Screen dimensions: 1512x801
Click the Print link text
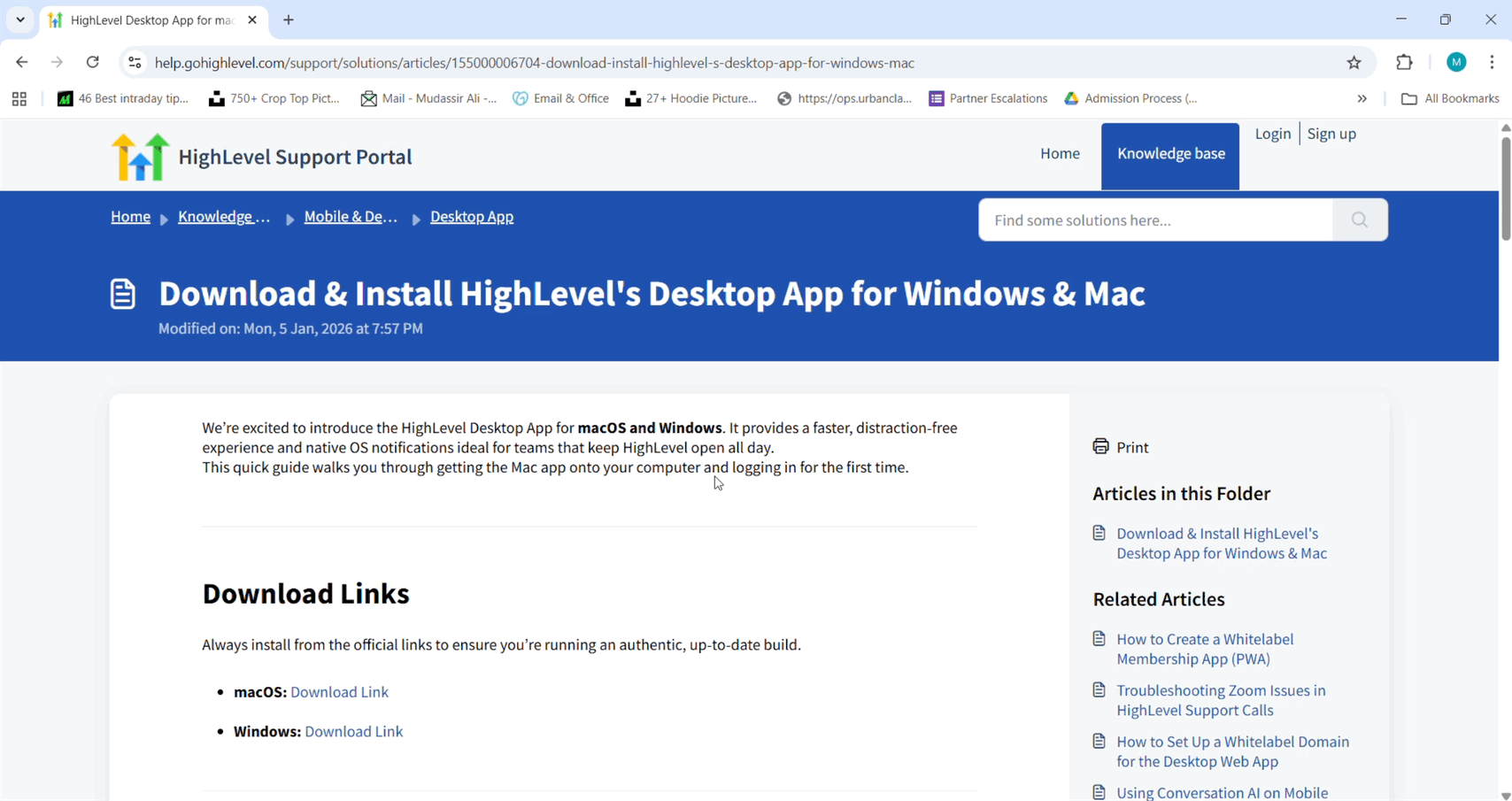click(x=1132, y=448)
